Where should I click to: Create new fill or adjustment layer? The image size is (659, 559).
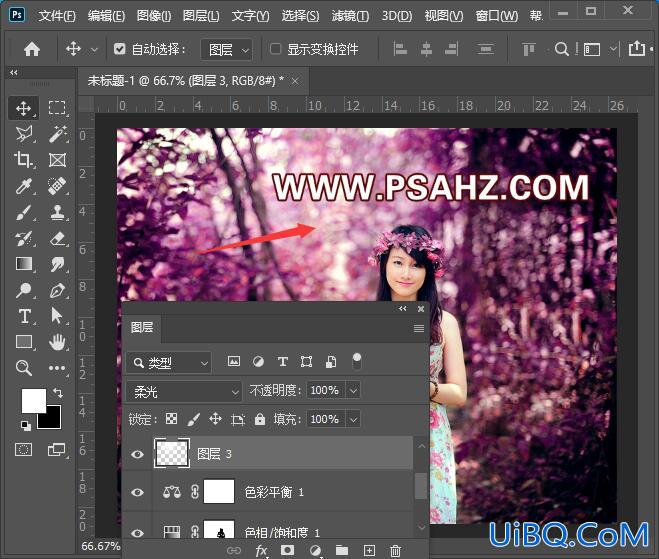(x=315, y=550)
